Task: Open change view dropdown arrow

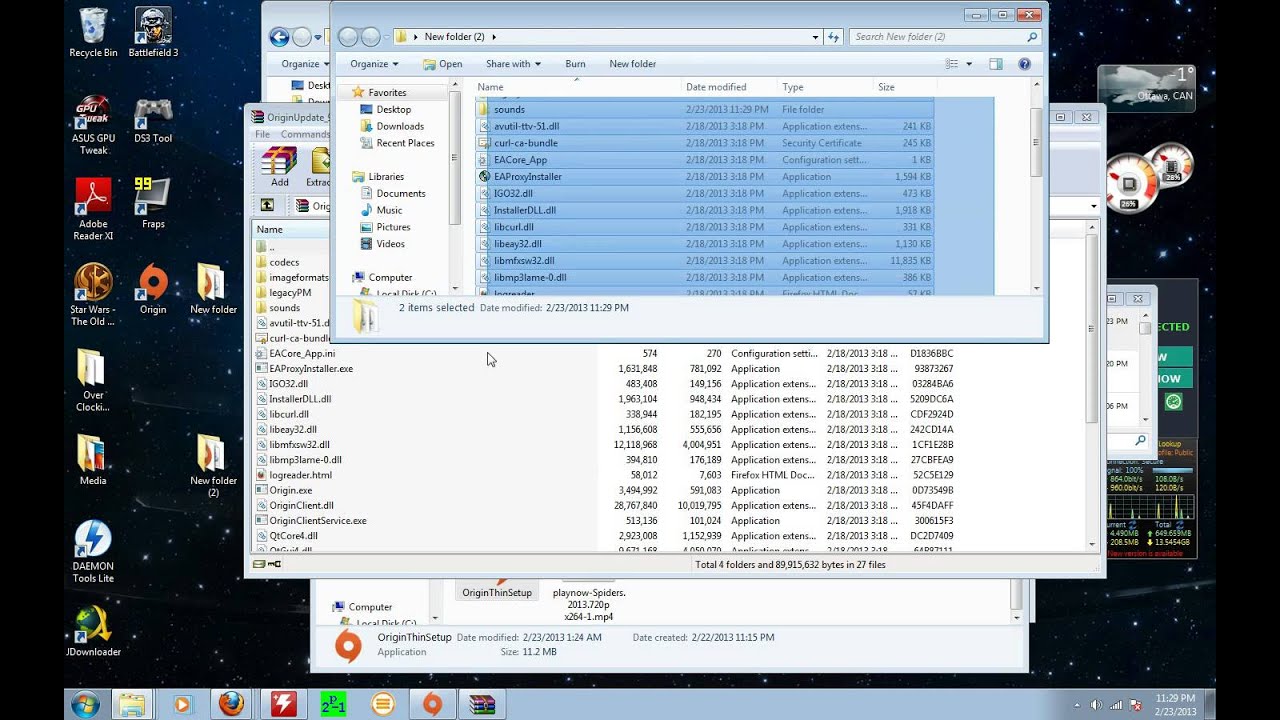Action: 969,64
